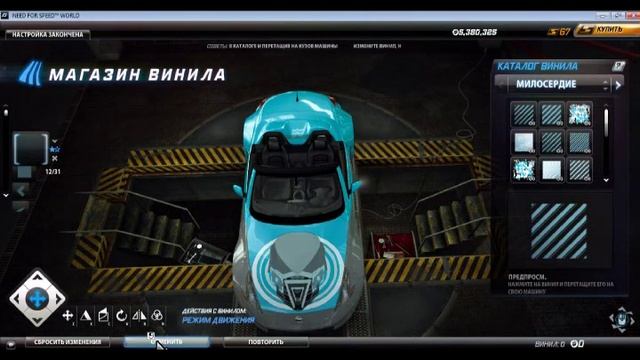
Task: Select wide-striped vinyl ending bottom row
Action: [x=580, y=170]
